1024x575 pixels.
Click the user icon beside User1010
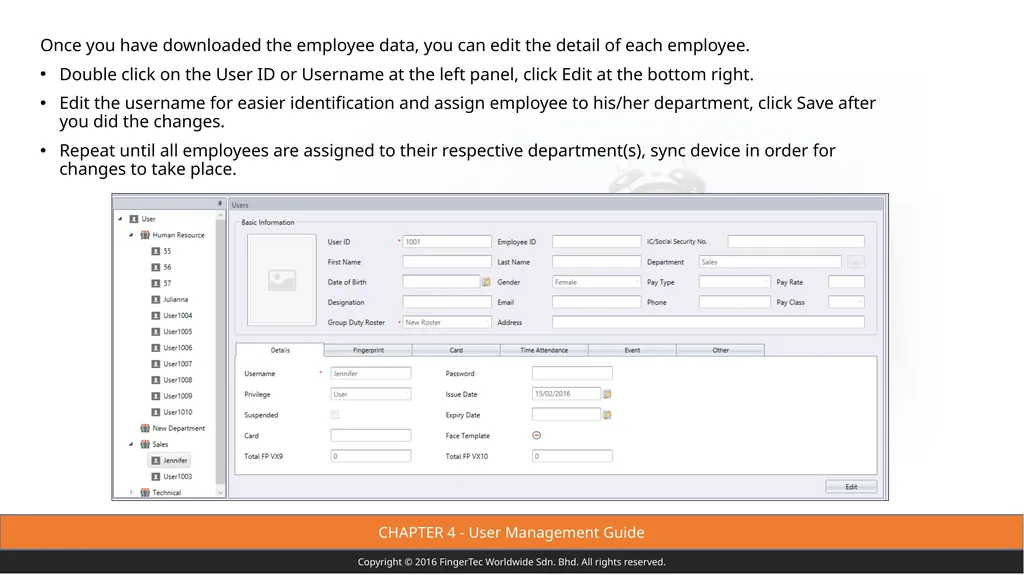tap(155, 412)
